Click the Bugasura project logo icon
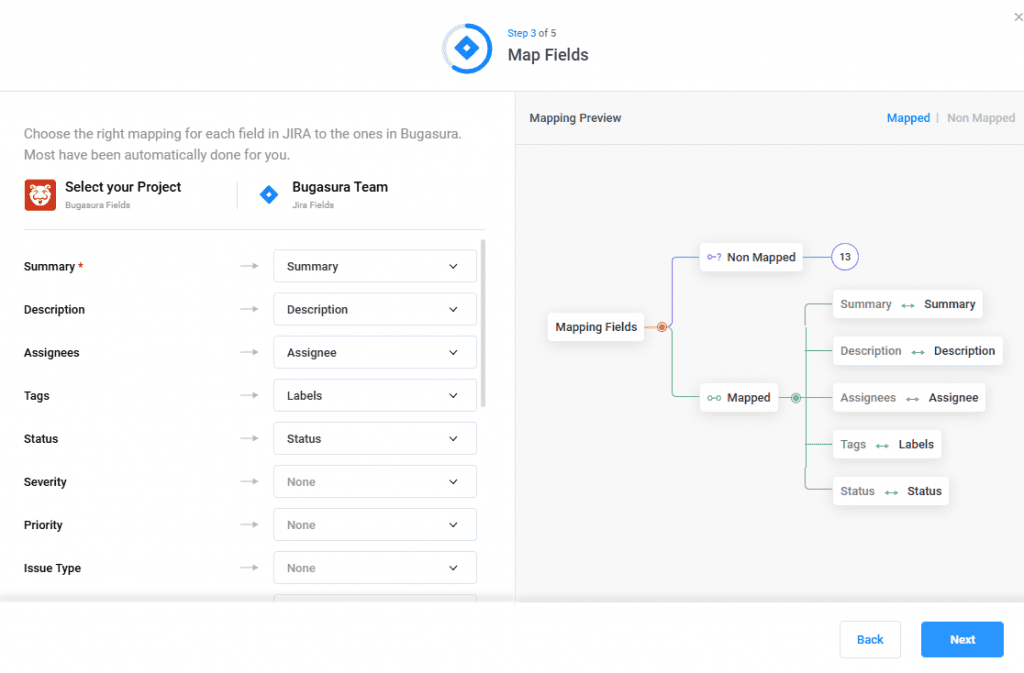1024x673 pixels. coord(40,195)
